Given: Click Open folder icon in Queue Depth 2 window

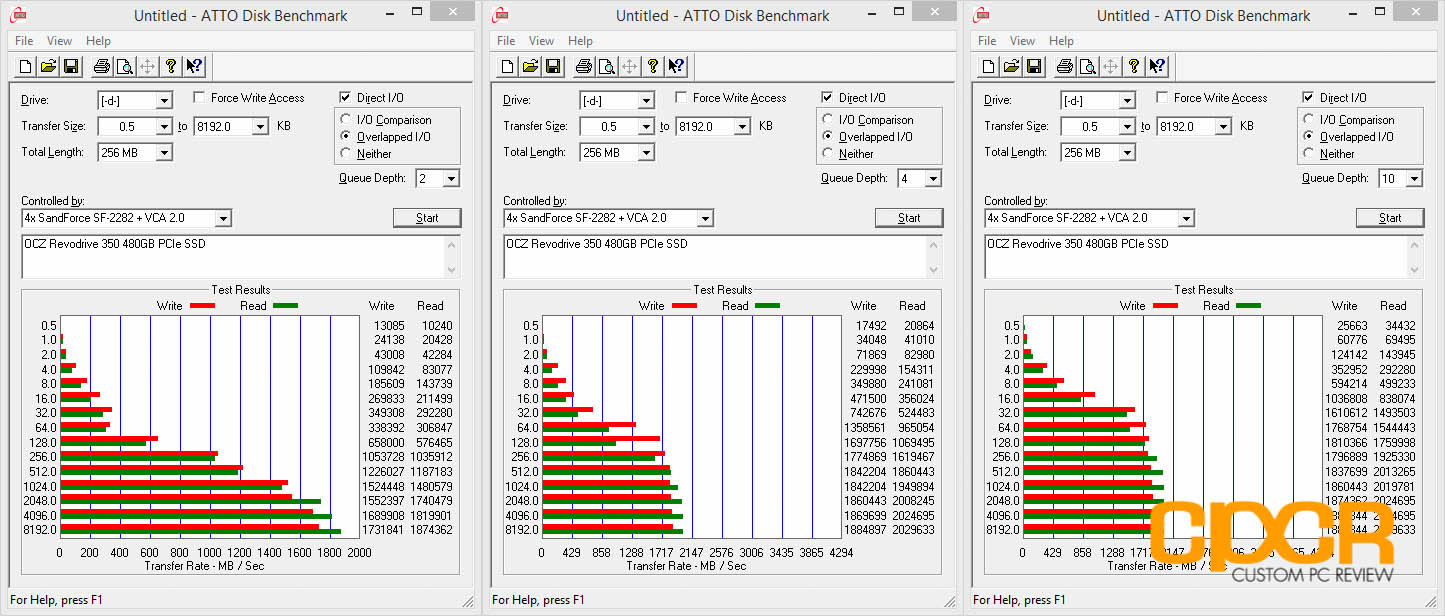Looking at the screenshot, I should click(x=48, y=67).
